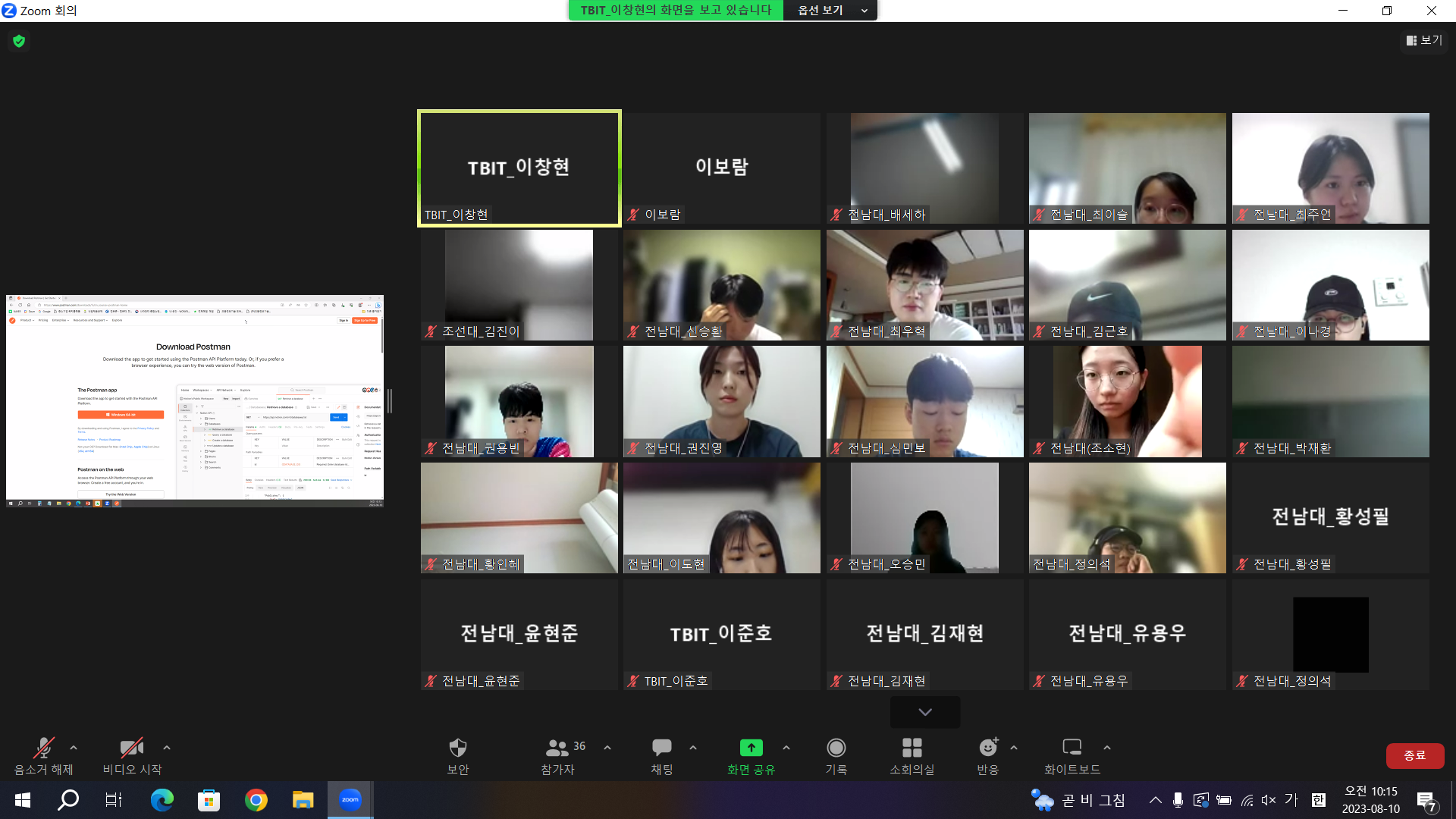The height and width of the screenshot is (819, 1456).
Task: Click the green 화면 공유 share screen icon
Action: tap(751, 748)
